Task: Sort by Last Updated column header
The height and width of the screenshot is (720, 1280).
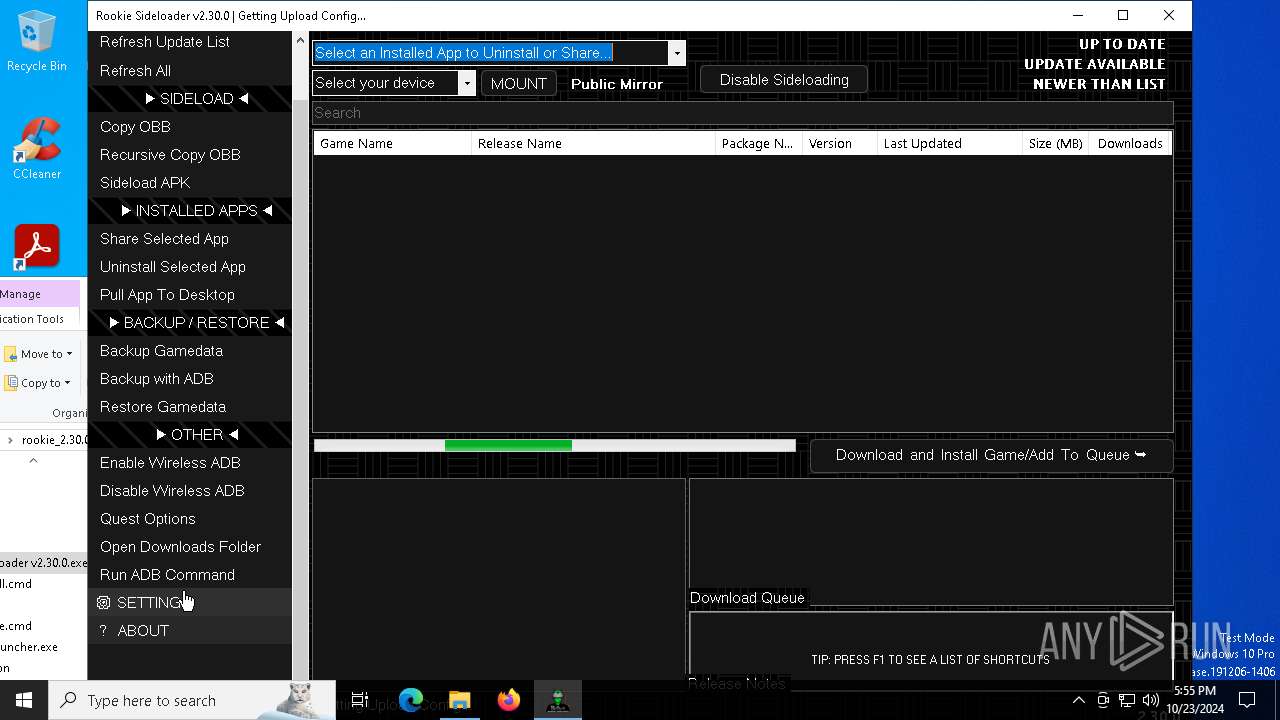Action: [x=950, y=143]
